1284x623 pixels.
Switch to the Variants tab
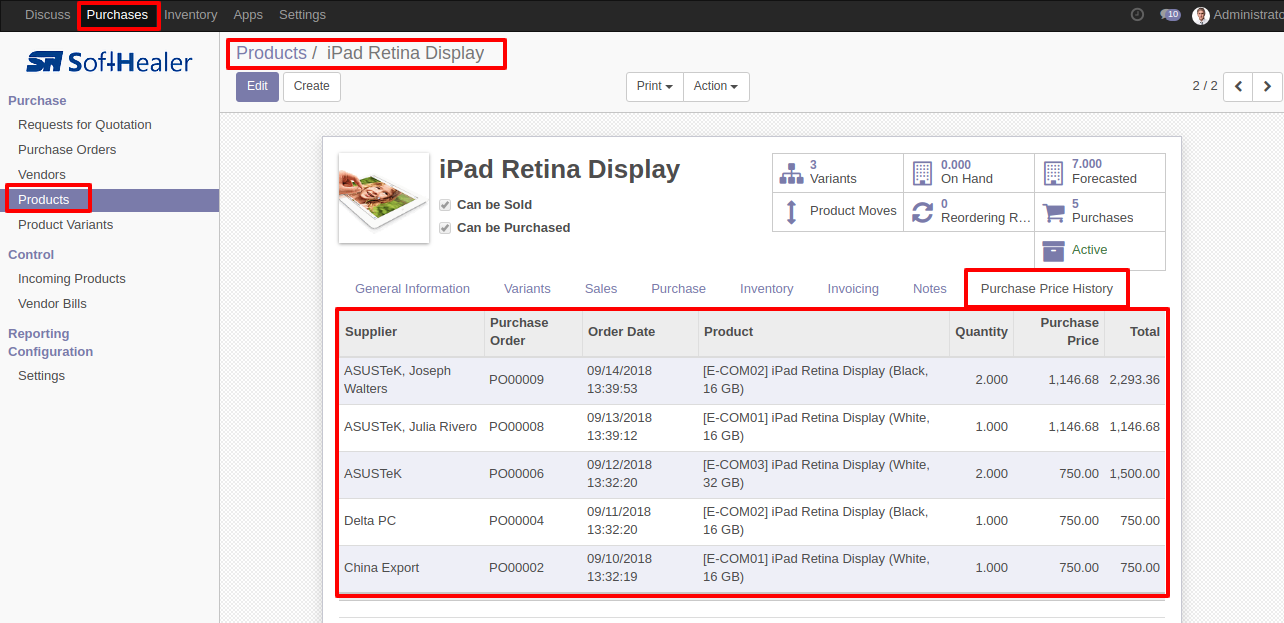pyautogui.click(x=527, y=289)
